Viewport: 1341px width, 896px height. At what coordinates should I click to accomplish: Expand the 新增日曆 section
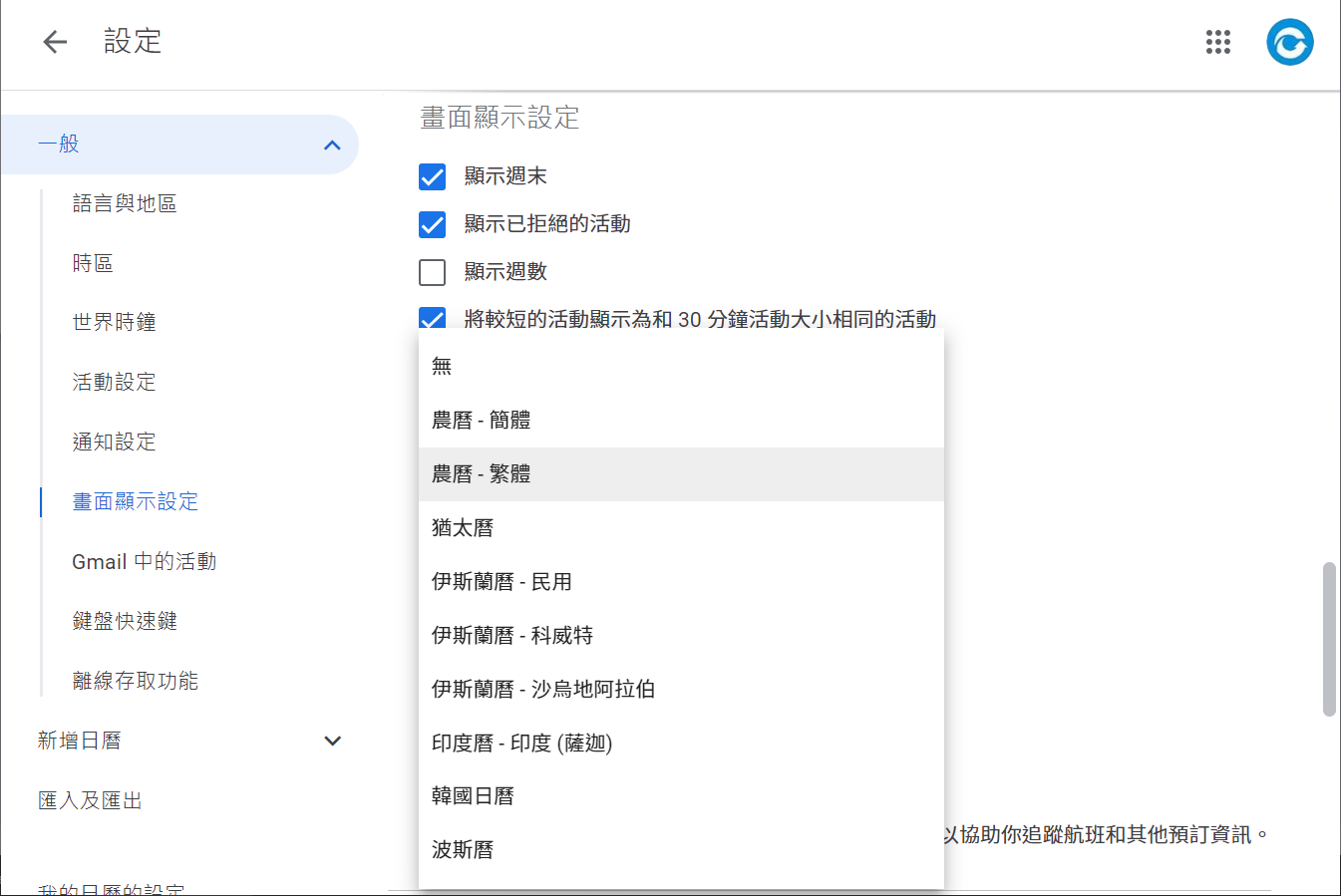(x=332, y=741)
